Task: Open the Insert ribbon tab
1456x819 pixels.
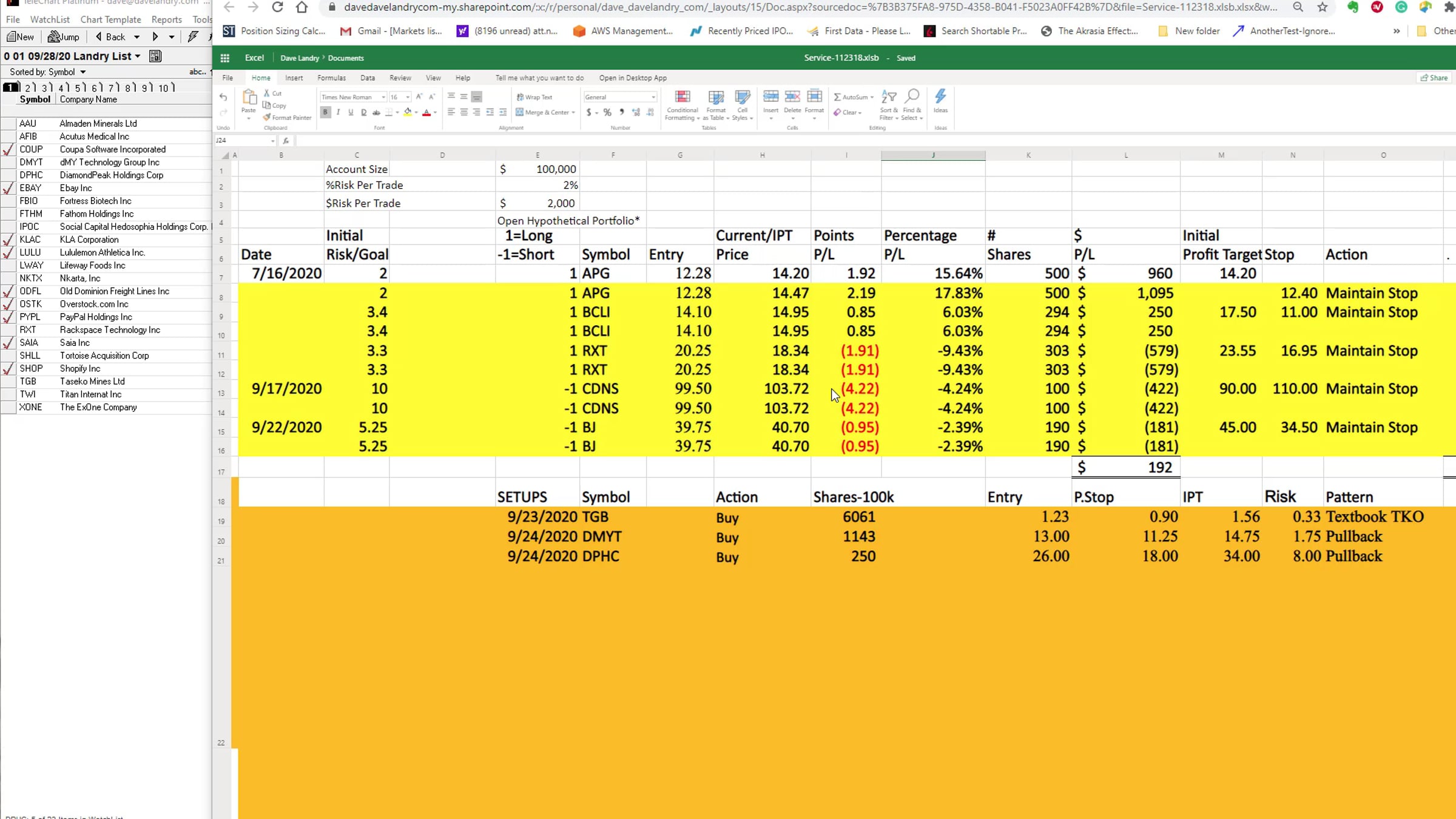Action: [x=294, y=78]
